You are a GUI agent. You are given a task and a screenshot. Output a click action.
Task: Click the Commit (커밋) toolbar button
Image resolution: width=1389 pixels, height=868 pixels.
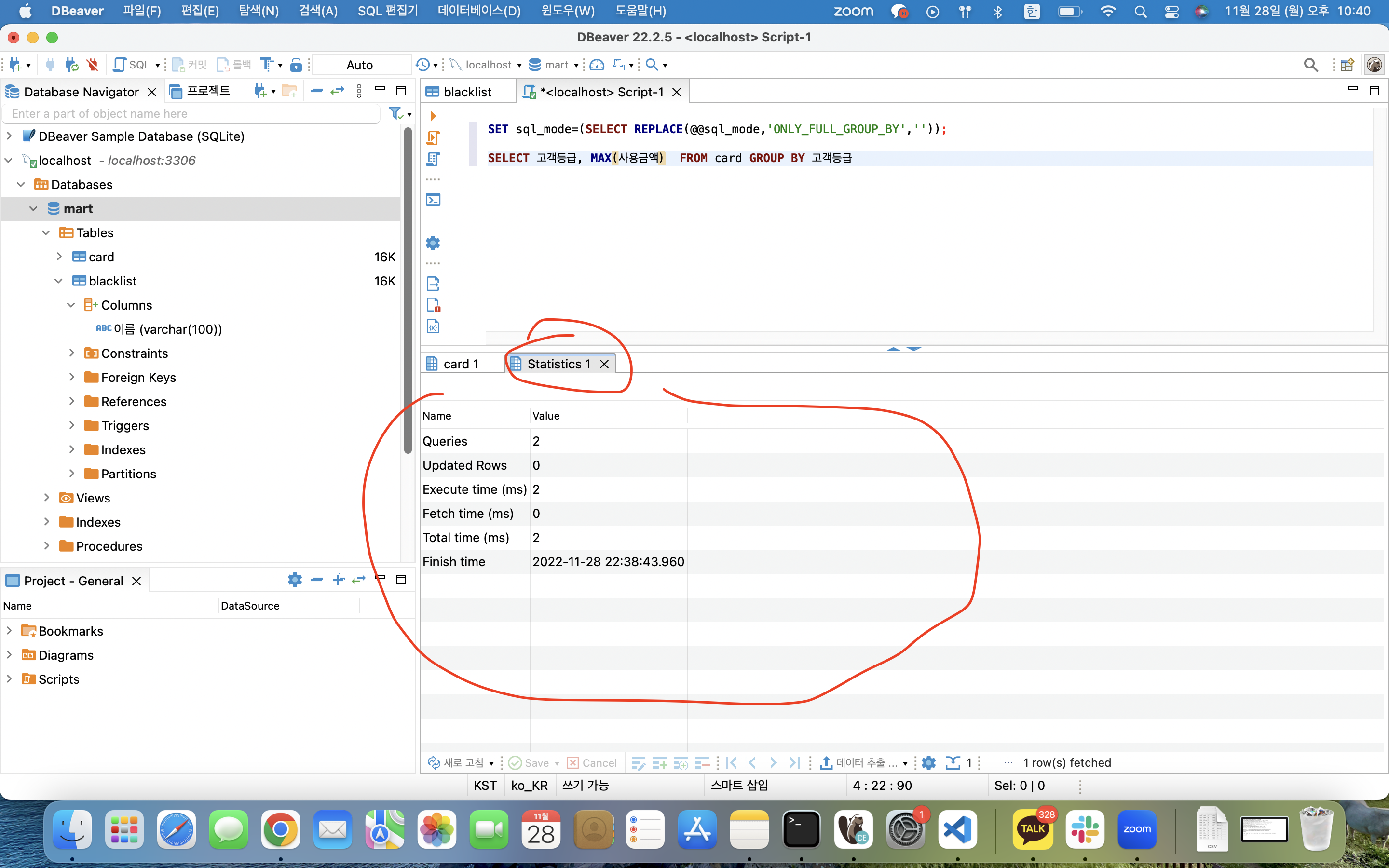pyautogui.click(x=190, y=65)
